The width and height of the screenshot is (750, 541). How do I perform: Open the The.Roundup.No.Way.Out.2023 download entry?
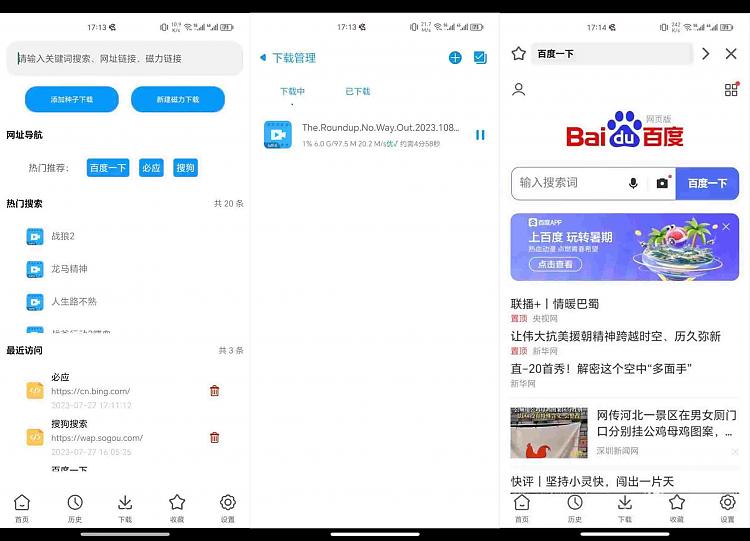375,135
